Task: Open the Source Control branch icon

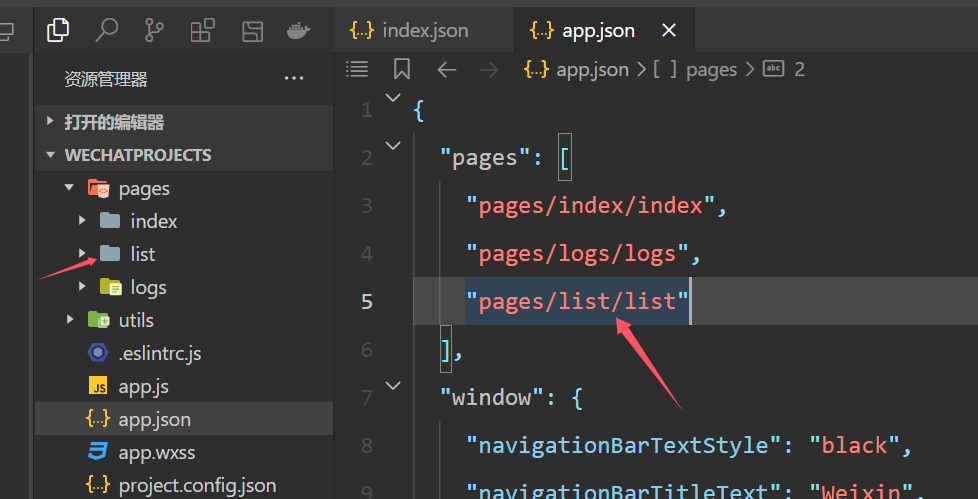Action: coord(154,29)
